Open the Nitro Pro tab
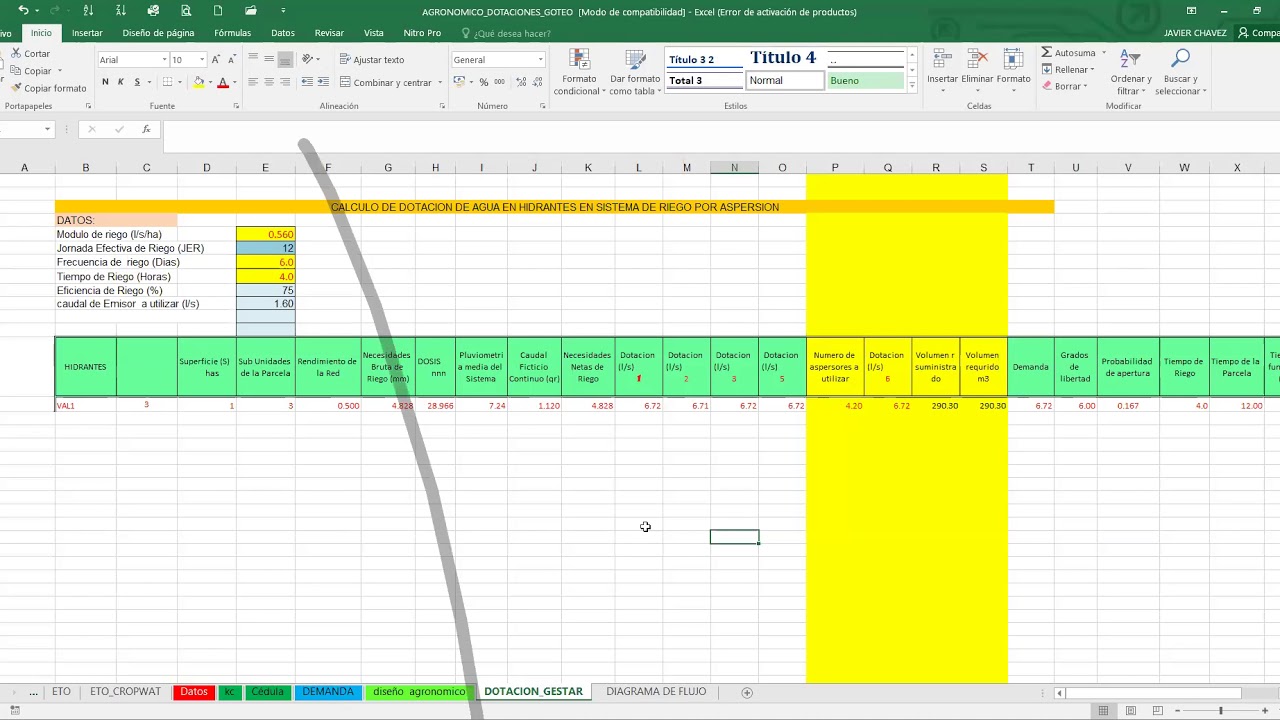This screenshot has height=720, width=1280. pos(422,33)
